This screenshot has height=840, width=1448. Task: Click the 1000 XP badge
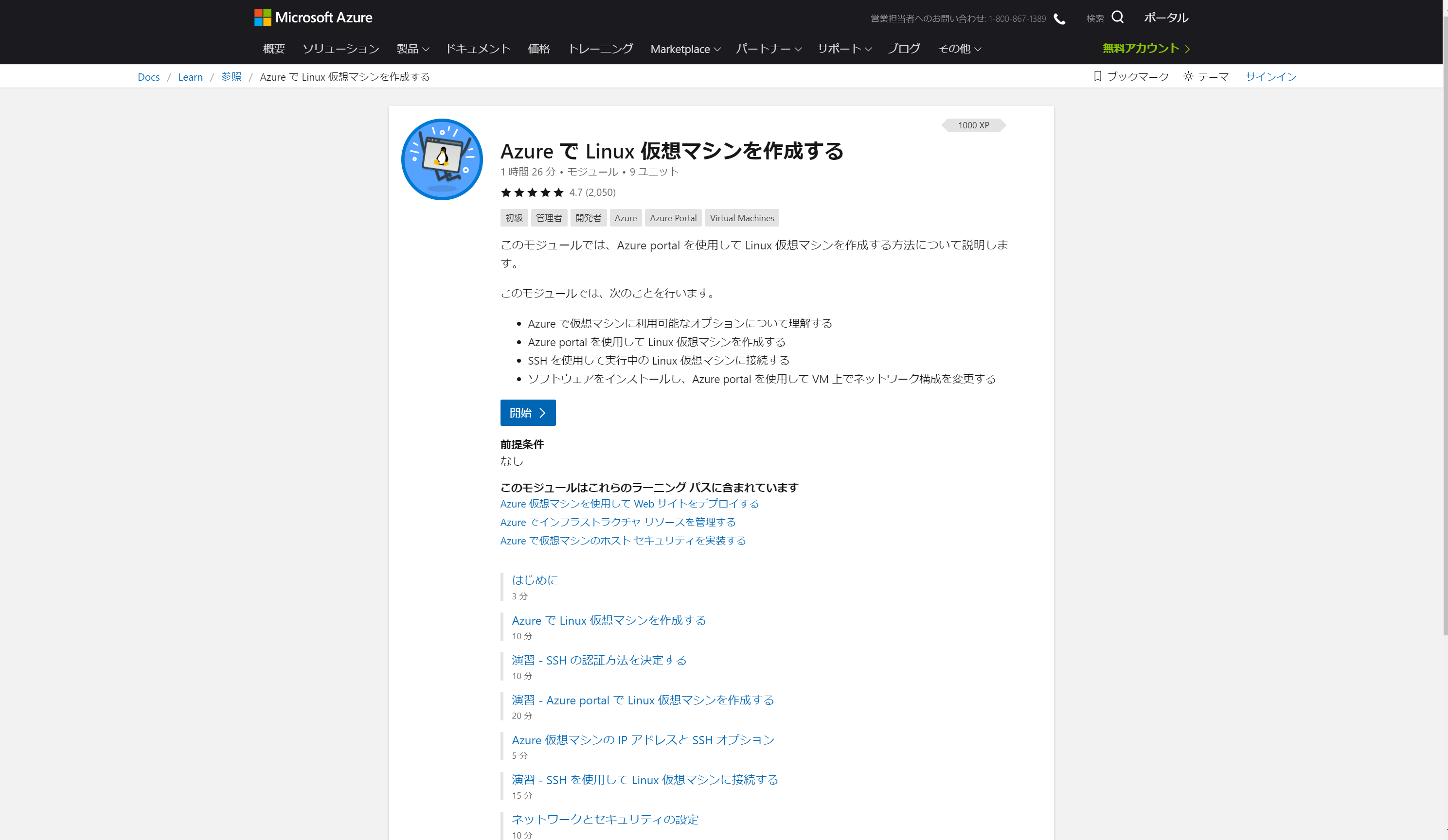click(973, 125)
